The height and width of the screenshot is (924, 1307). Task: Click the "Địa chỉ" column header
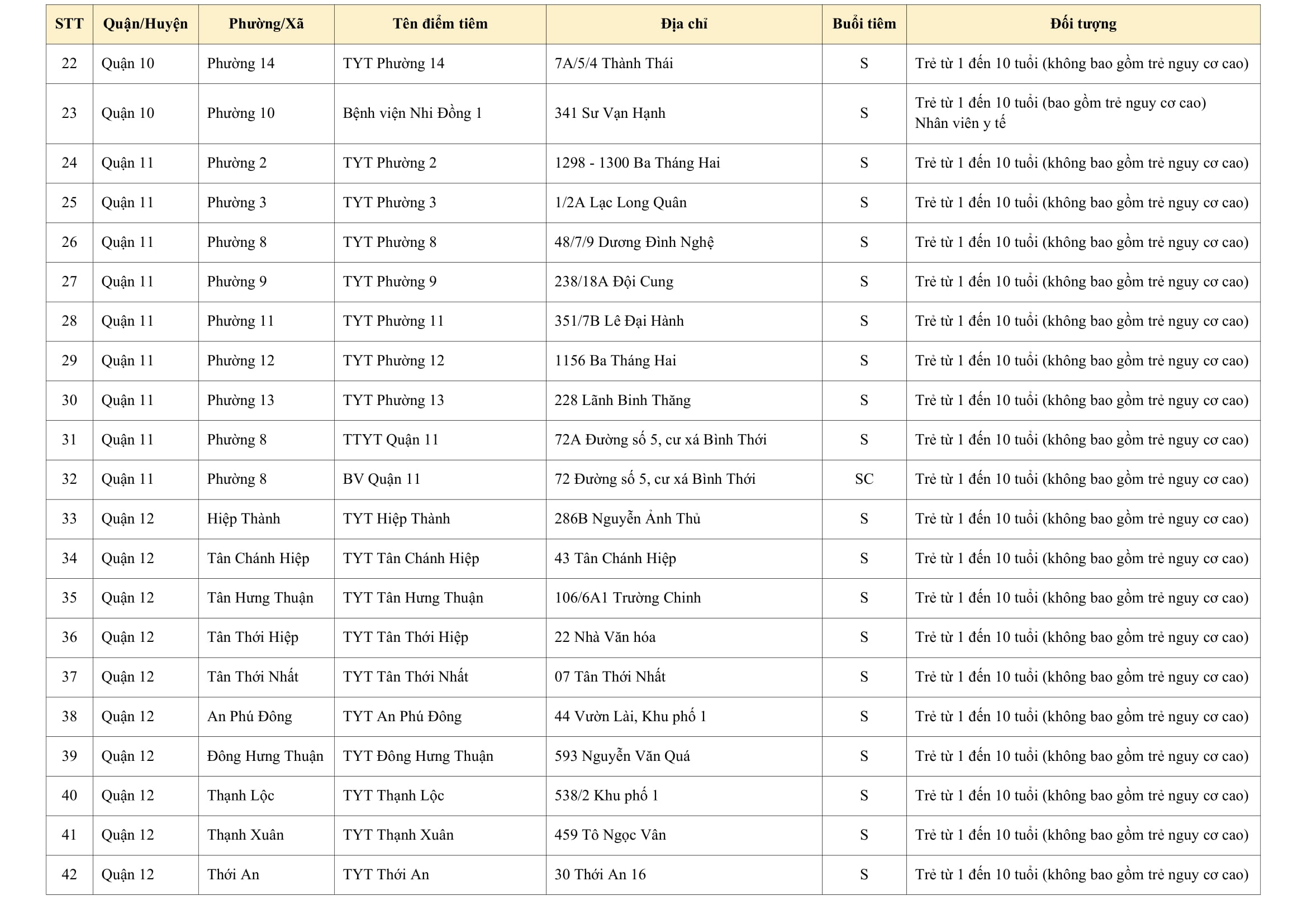[x=683, y=24]
